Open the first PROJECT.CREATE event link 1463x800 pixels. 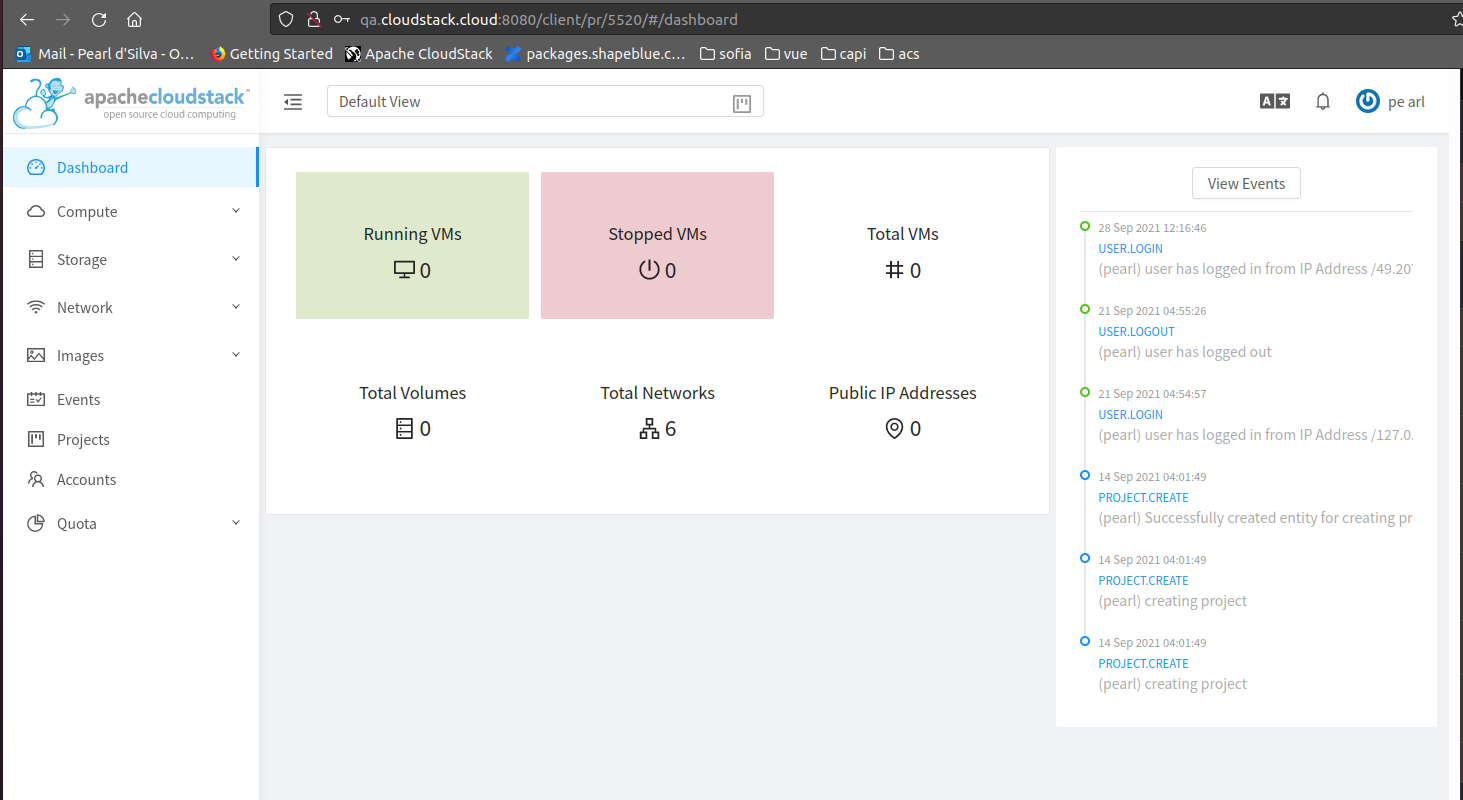(x=1143, y=497)
